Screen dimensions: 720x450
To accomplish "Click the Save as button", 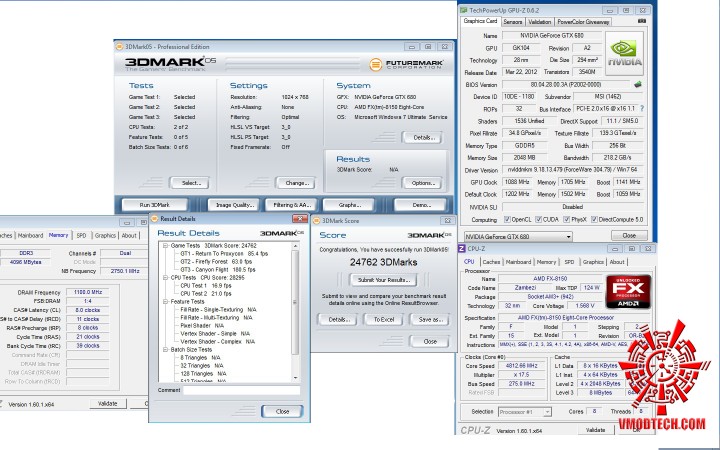I will [x=429, y=320].
